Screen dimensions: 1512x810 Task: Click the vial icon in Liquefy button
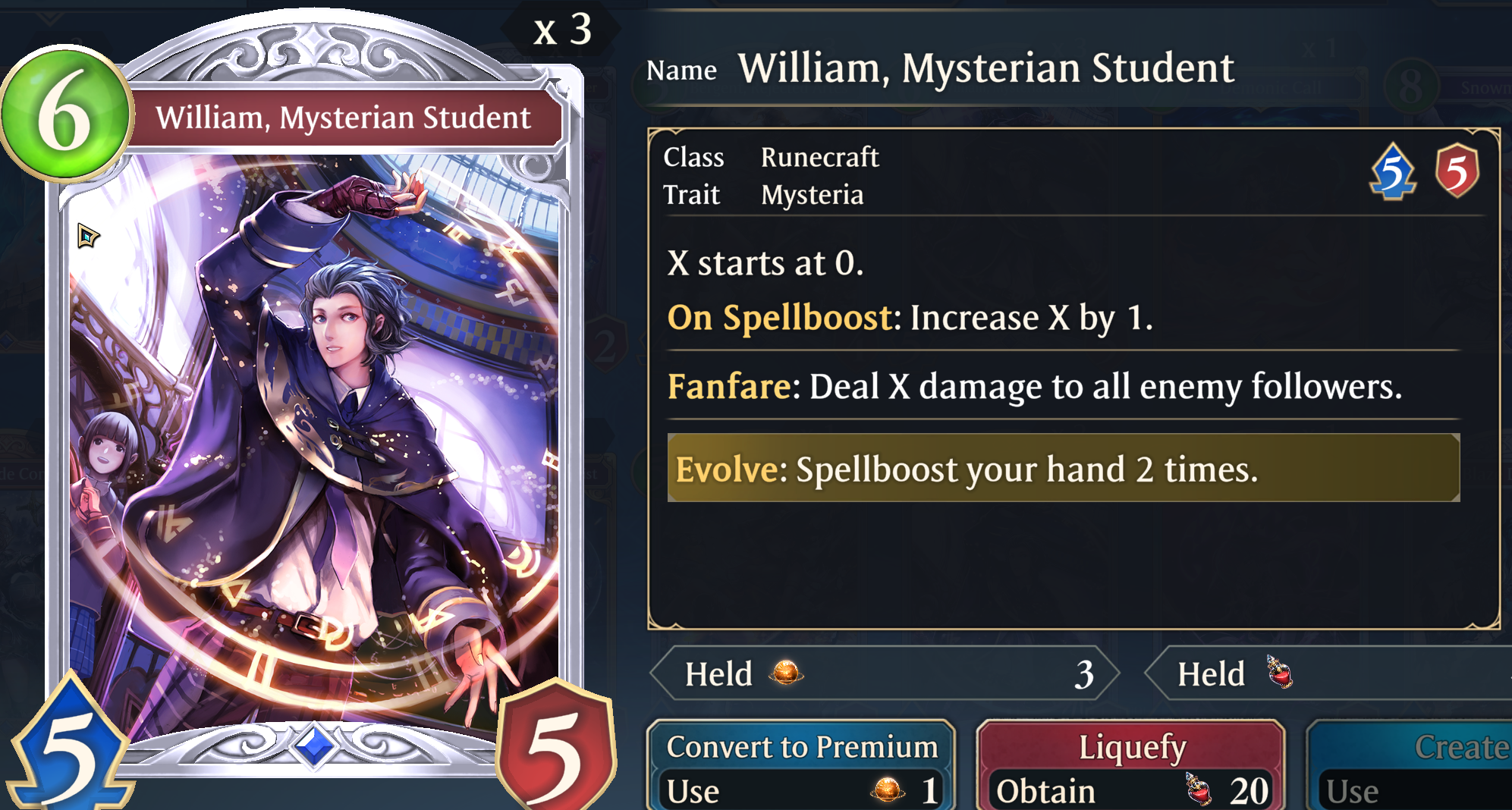(x=1199, y=790)
